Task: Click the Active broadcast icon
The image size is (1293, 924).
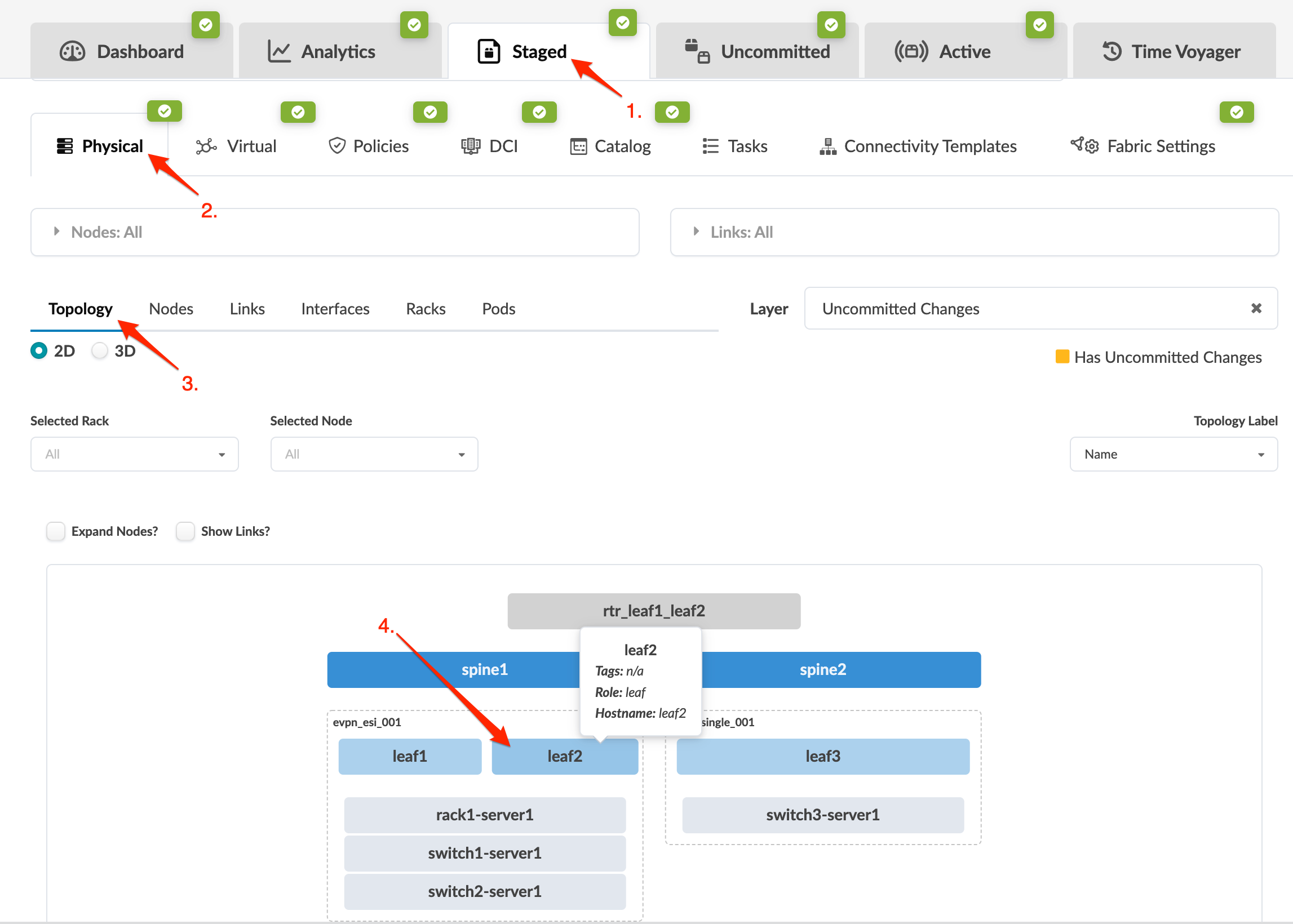Action: (x=910, y=51)
